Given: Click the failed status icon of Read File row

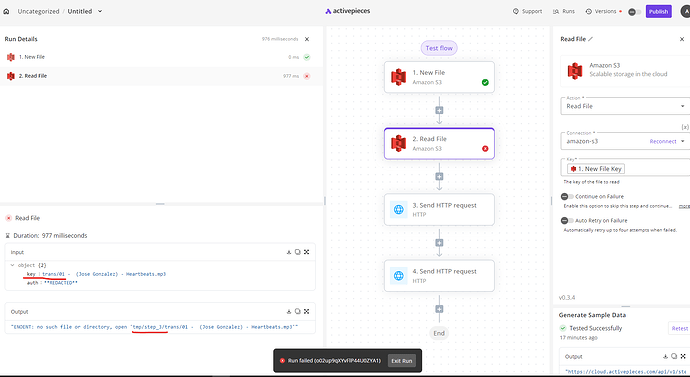Looking at the screenshot, I should coord(307,76).
